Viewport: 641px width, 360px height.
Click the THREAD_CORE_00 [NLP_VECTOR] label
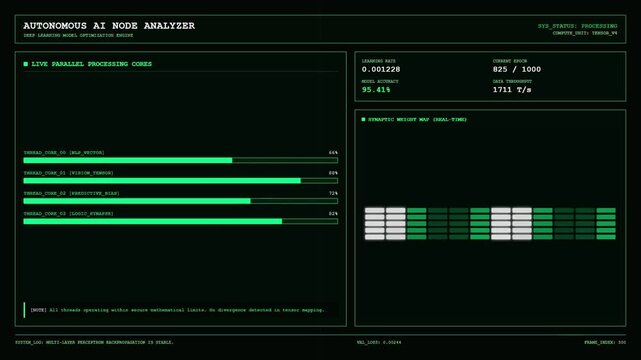64,152
